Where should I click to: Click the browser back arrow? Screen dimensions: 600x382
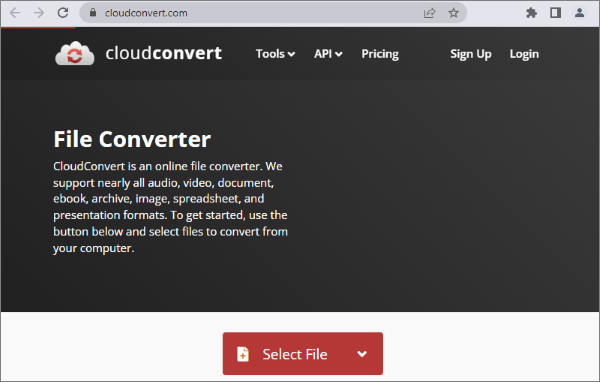[15, 13]
